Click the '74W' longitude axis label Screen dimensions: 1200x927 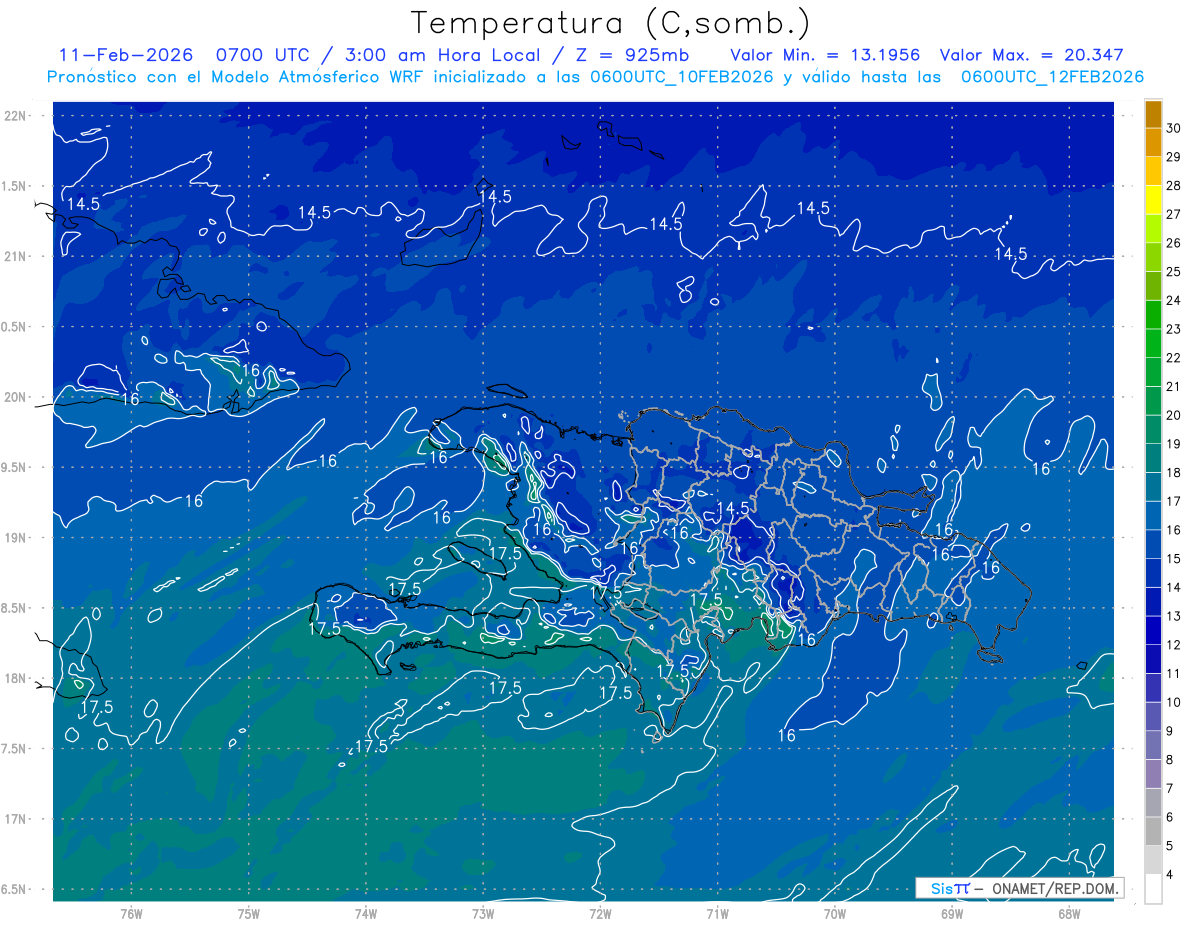point(366,913)
